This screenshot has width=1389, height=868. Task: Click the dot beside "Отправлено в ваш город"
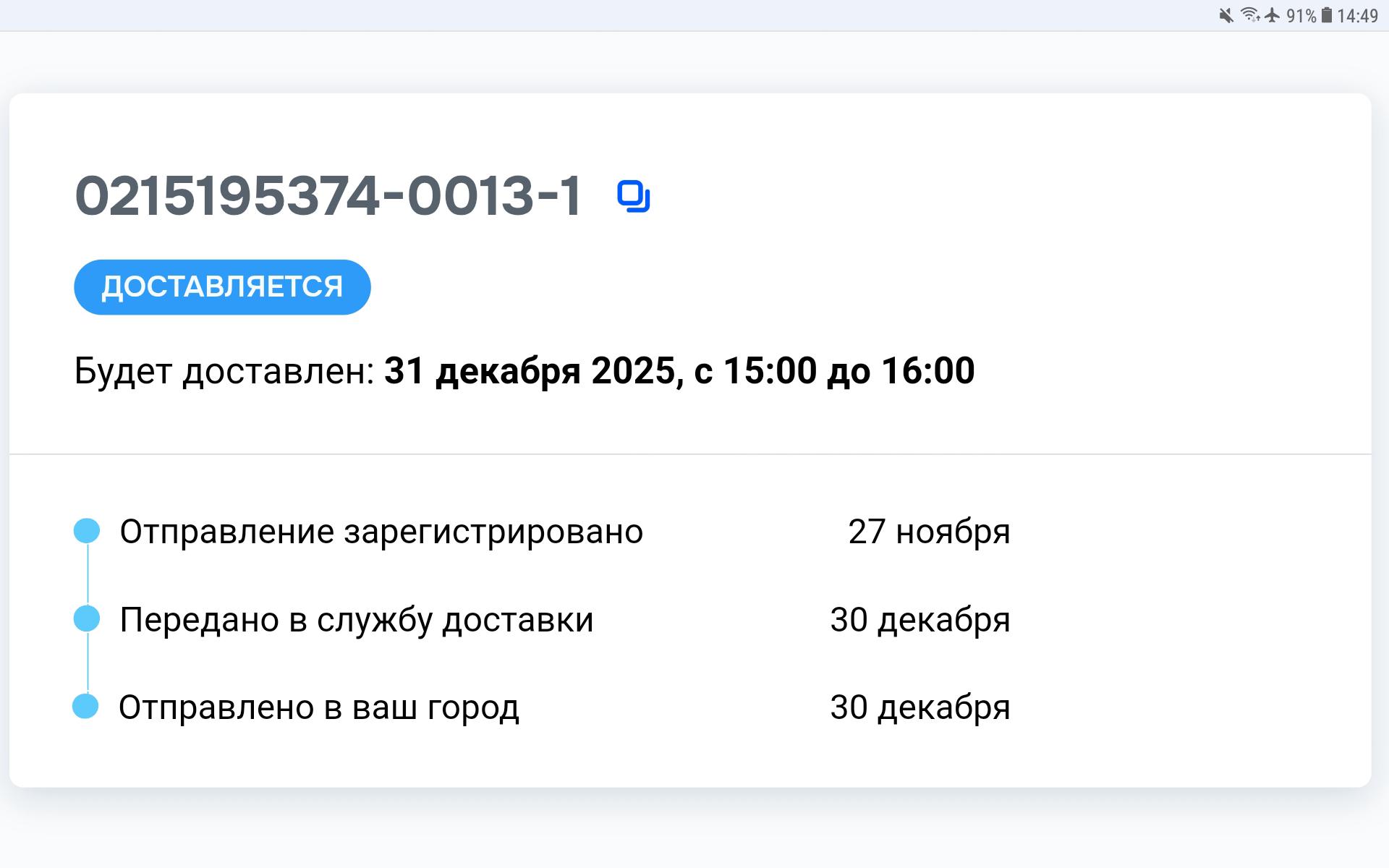[x=85, y=707]
